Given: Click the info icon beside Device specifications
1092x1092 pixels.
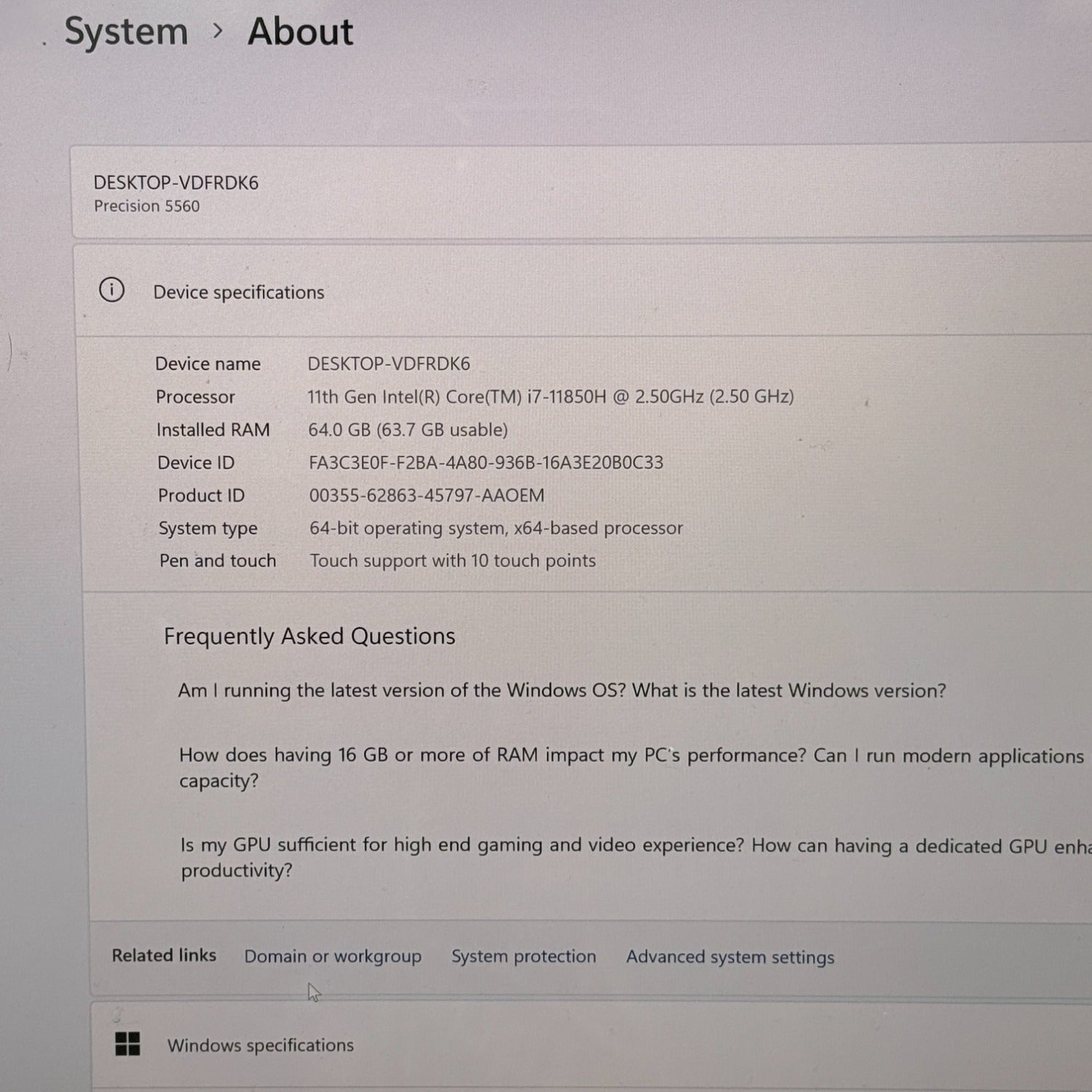Looking at the screenshot, I should pyautogui.click(x=111, y=290).
